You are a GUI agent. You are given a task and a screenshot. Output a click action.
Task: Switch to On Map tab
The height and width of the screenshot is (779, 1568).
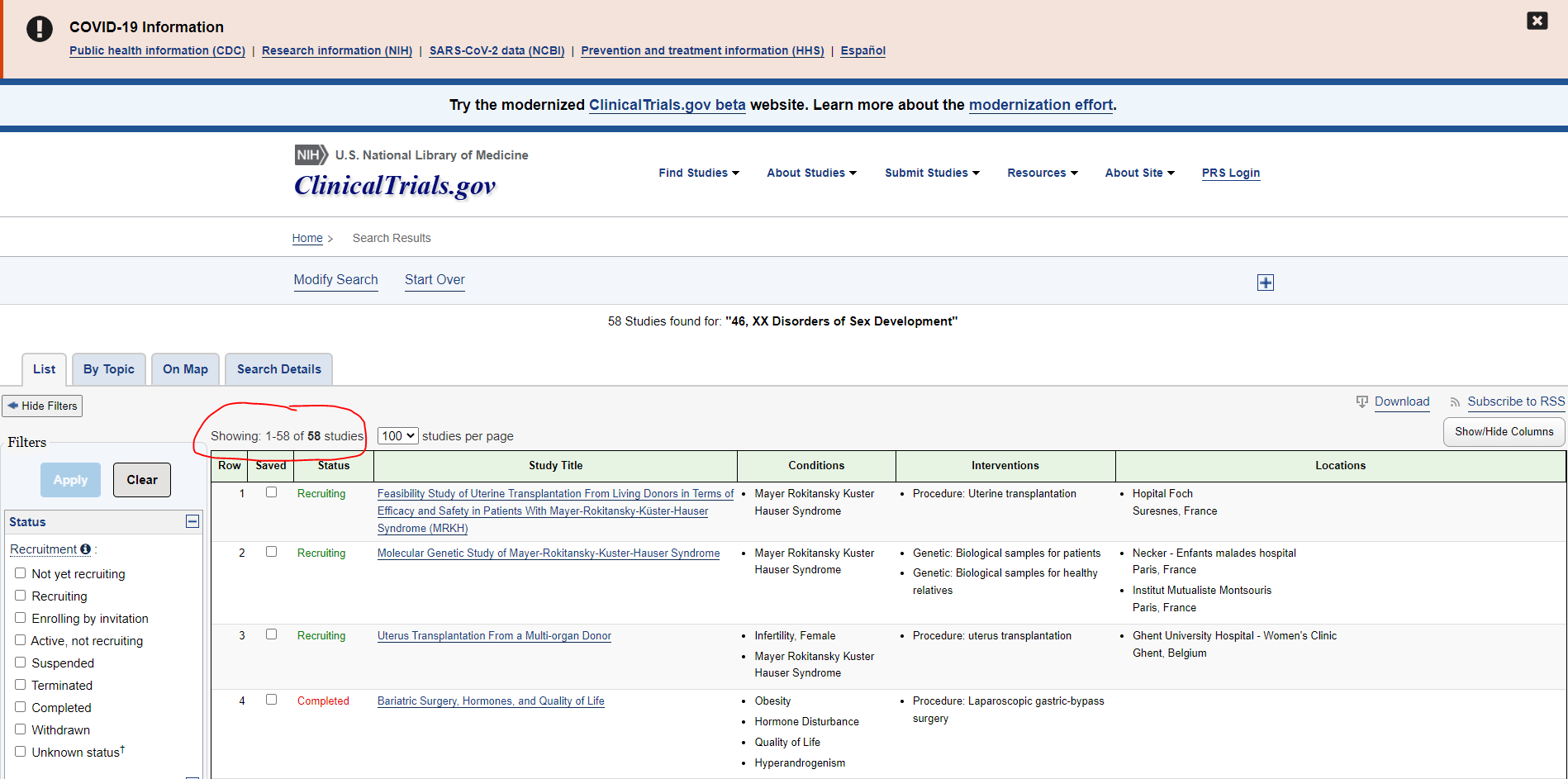(x=185, y=369)
